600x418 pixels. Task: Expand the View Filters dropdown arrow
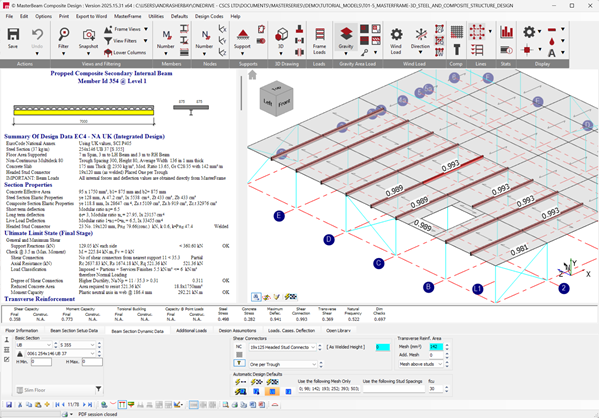145,41
